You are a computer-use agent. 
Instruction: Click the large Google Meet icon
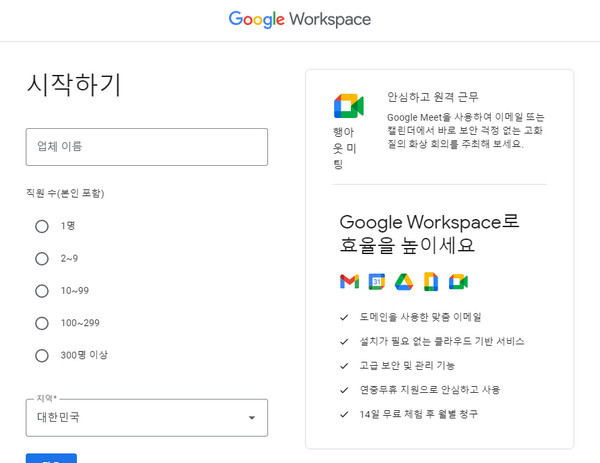click(x=349, y=106)
